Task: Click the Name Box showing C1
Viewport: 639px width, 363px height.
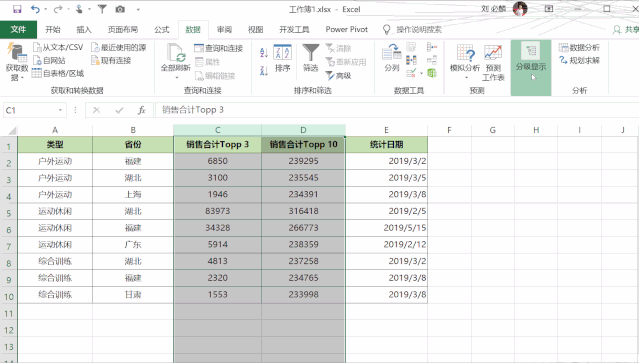Action: coord(29,110)
